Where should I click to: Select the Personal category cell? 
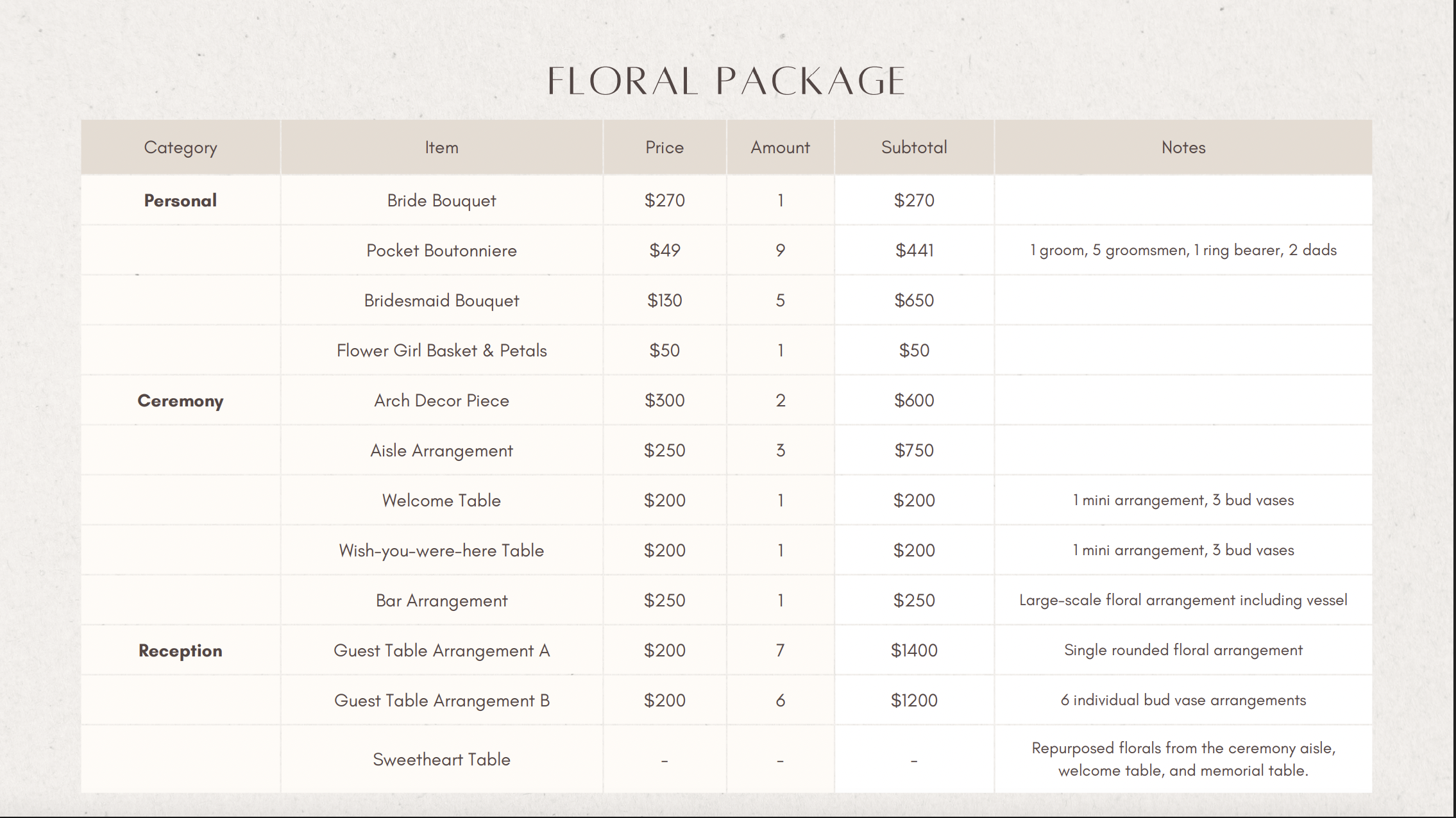click(x=180, y=201)
